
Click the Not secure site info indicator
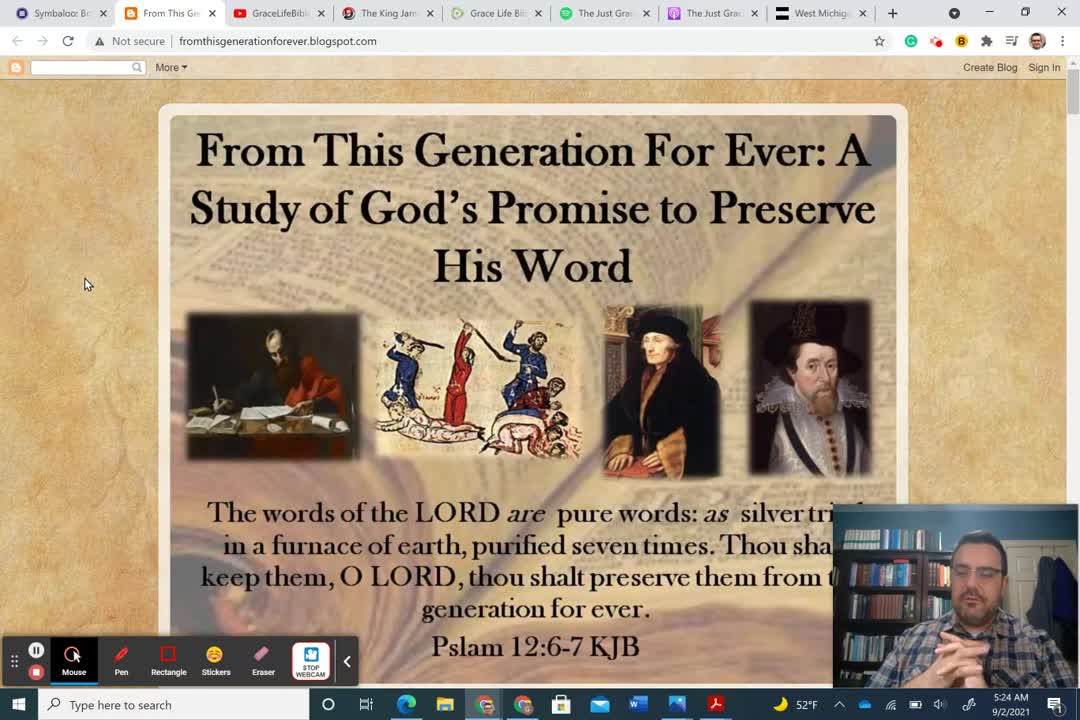[129, 41]
